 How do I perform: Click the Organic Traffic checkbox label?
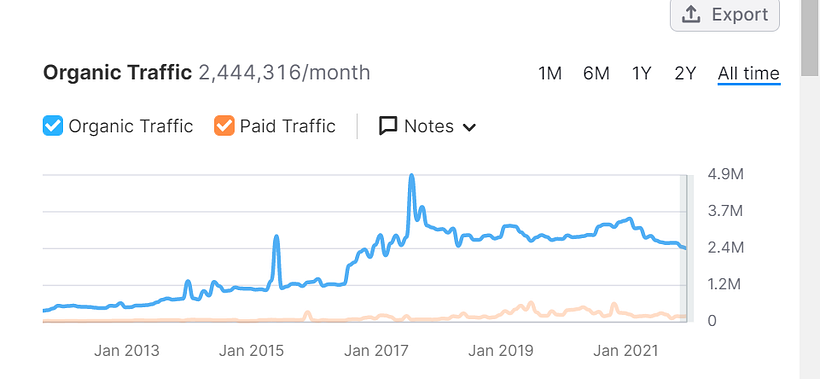coord(131,126)
